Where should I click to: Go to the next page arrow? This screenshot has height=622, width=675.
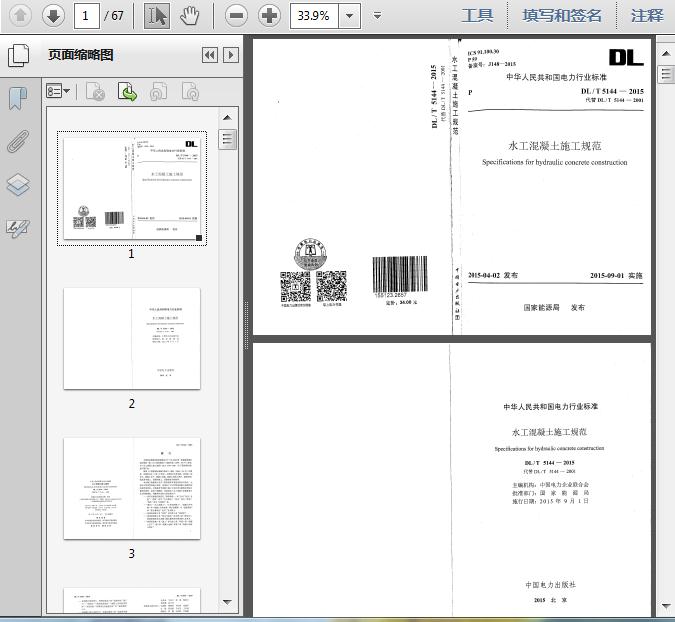coord(53,15)
